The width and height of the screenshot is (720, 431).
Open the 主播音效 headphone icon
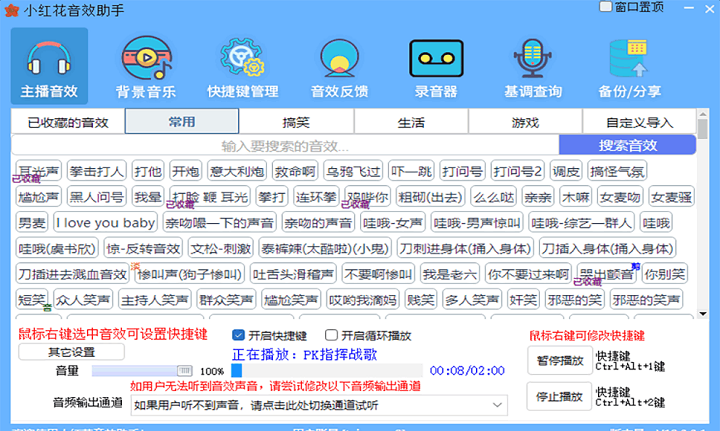tap(49, 59)
